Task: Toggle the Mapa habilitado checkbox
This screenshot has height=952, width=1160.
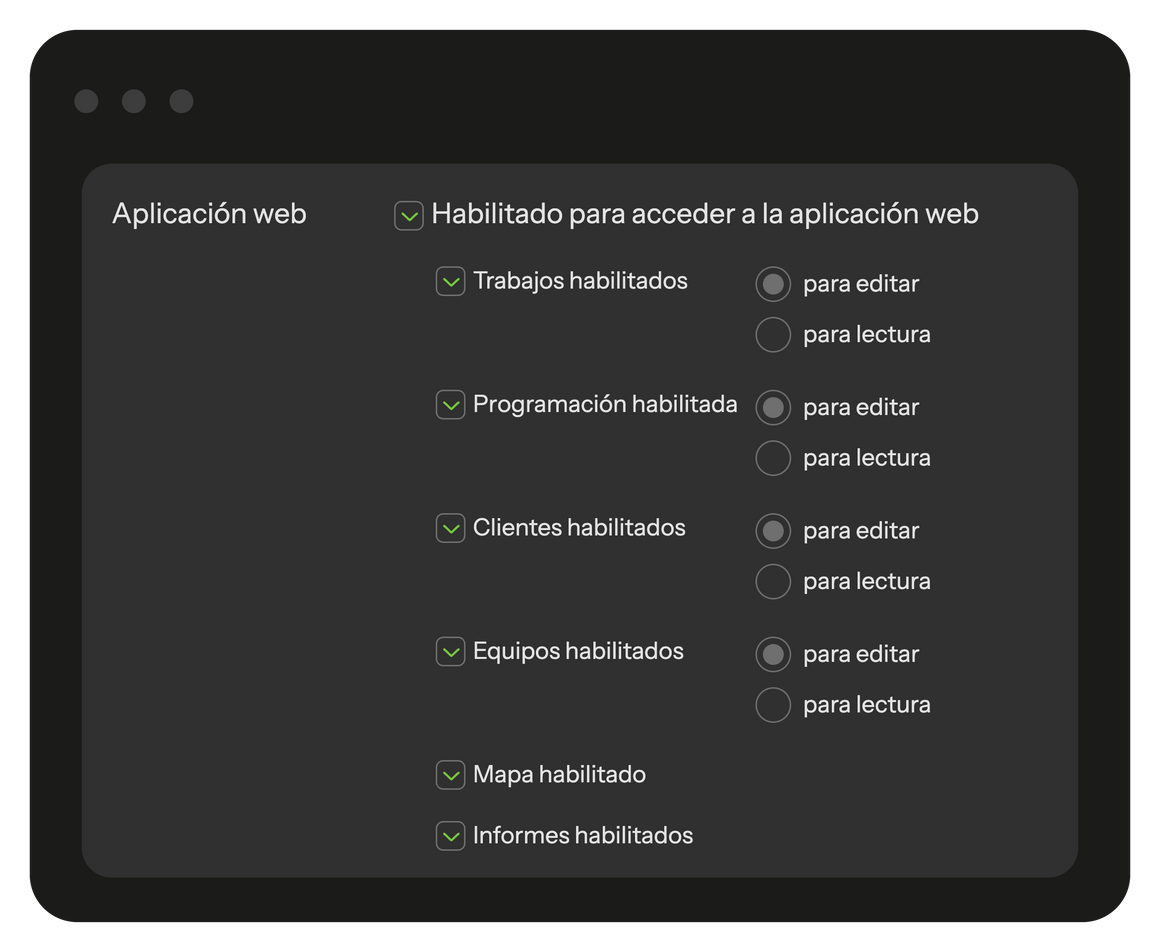Action: pos(451,775)
